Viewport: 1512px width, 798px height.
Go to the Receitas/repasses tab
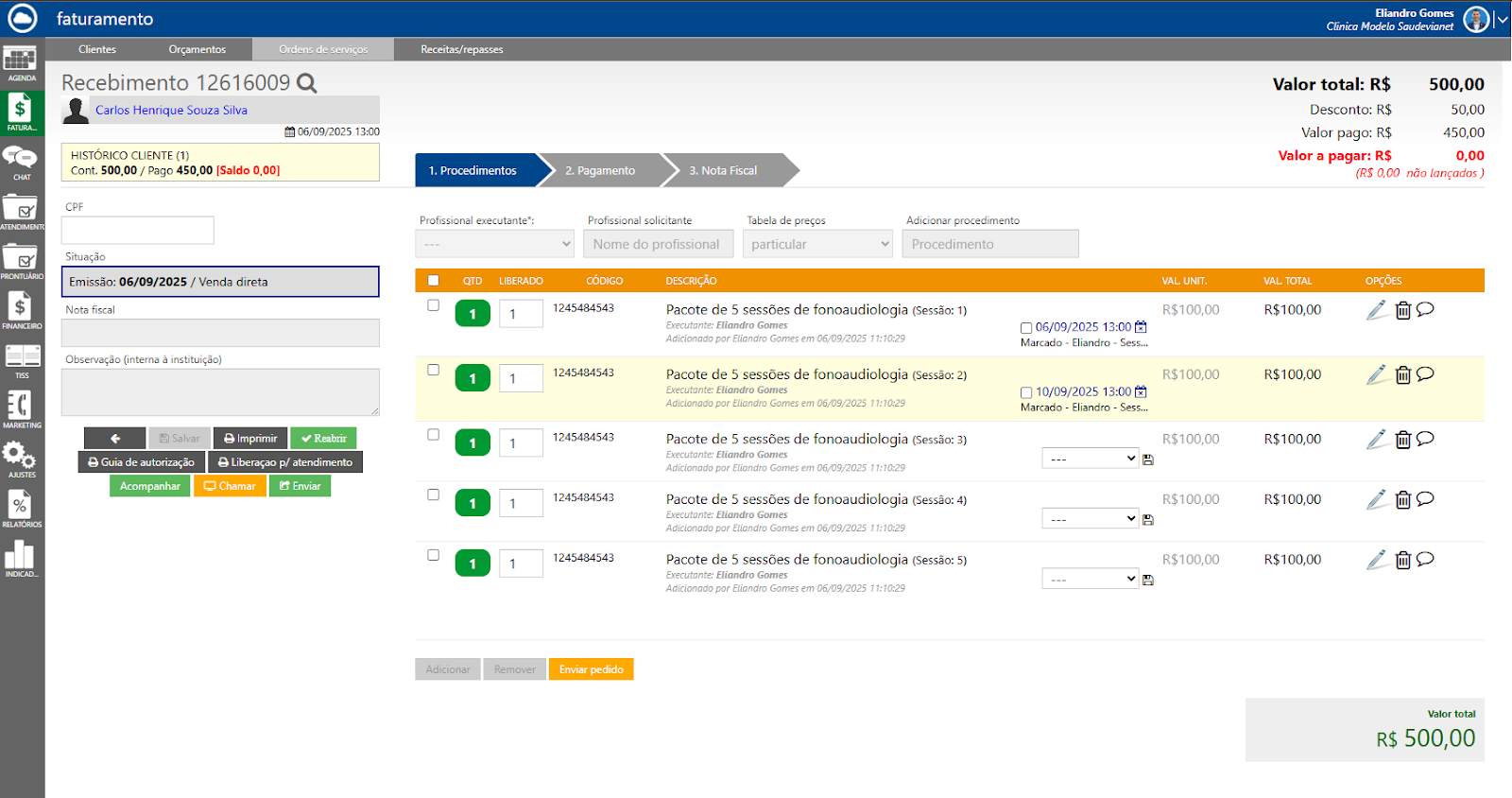tap(462, 49)
